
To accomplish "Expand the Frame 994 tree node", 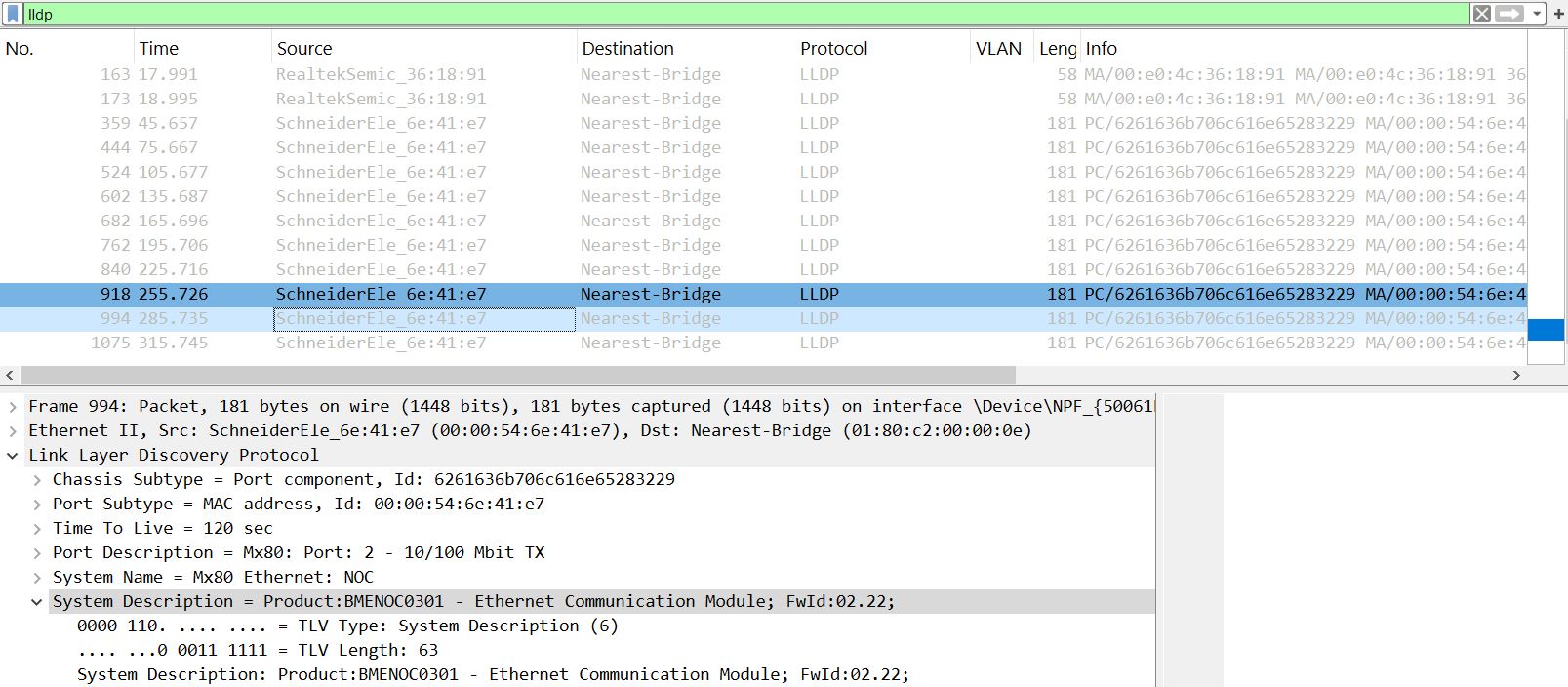I will pyautogui.click(x=13, y=406).
